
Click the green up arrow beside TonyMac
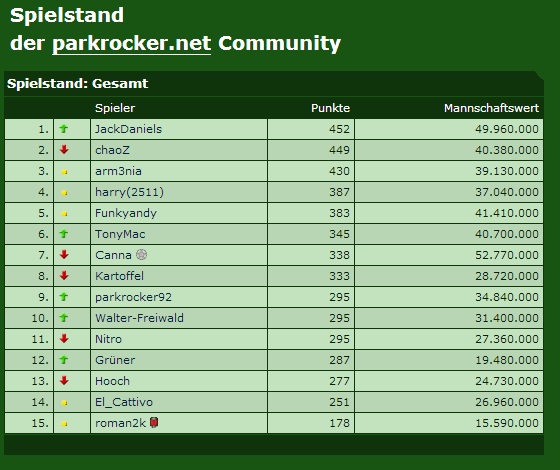(64, 234)
